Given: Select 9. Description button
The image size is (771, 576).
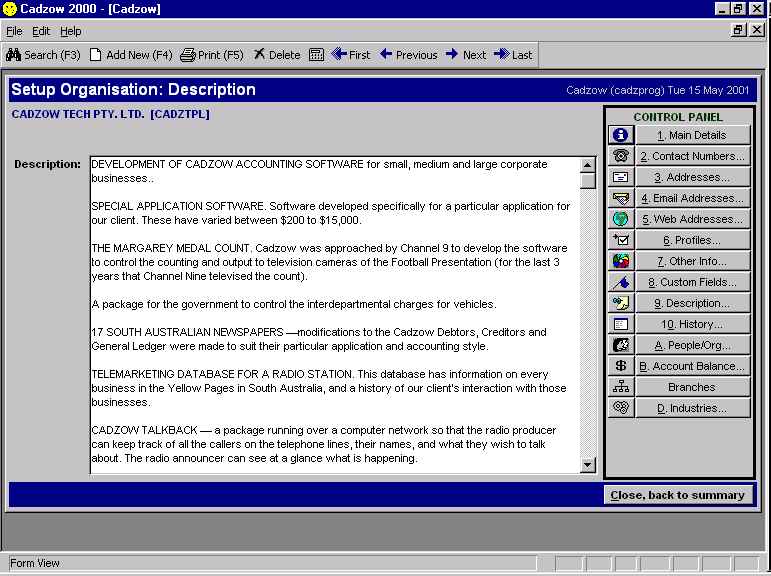Looking at the screenshot, I should 692,303.
